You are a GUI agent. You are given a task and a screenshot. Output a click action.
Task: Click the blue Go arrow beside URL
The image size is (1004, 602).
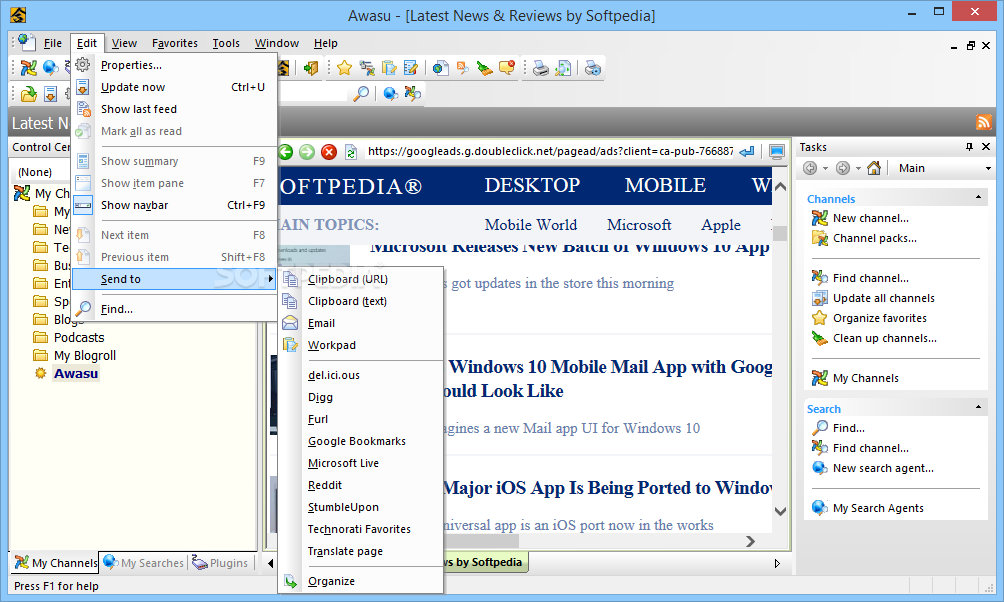tap(747, 152)
